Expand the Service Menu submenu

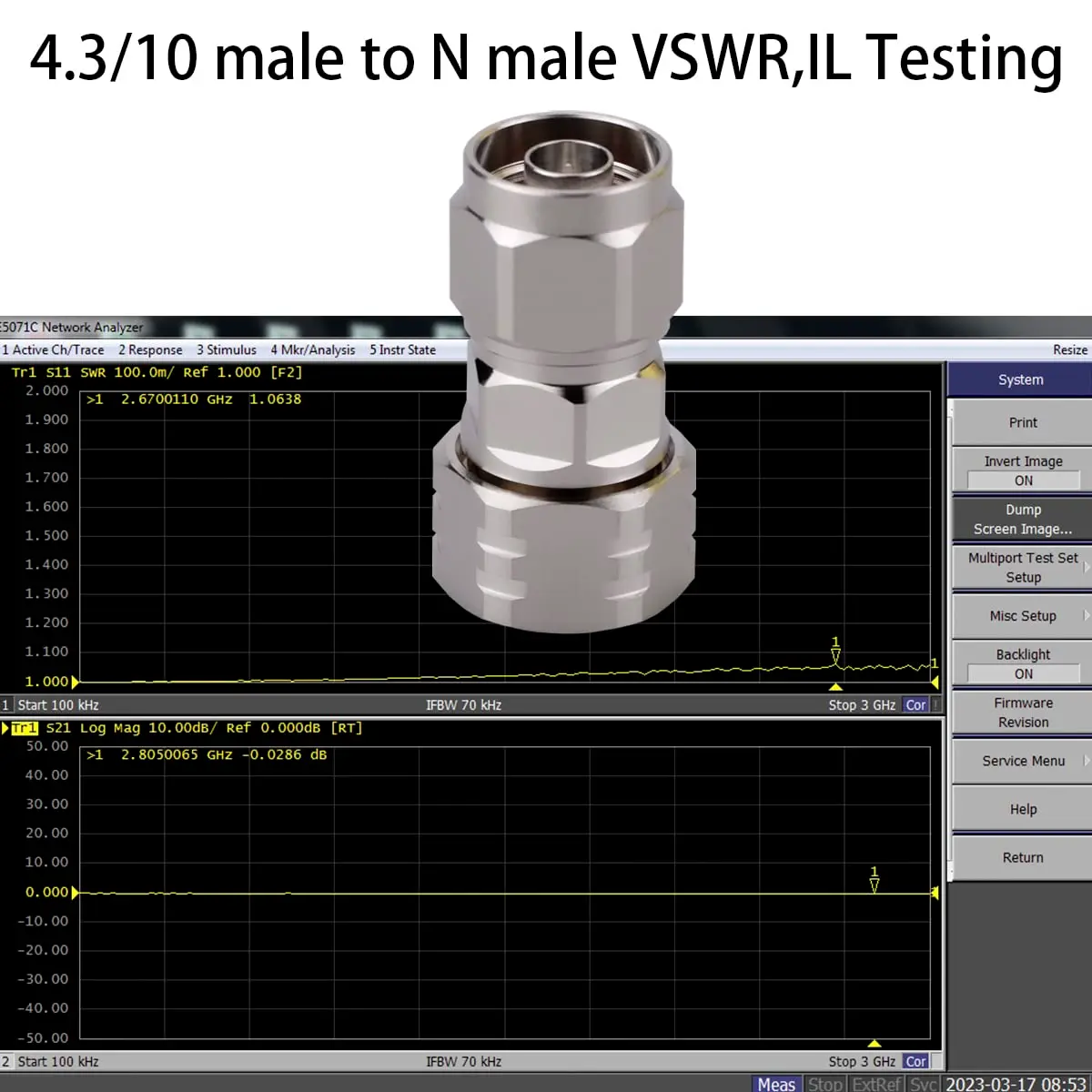[x=1022, y=761]
